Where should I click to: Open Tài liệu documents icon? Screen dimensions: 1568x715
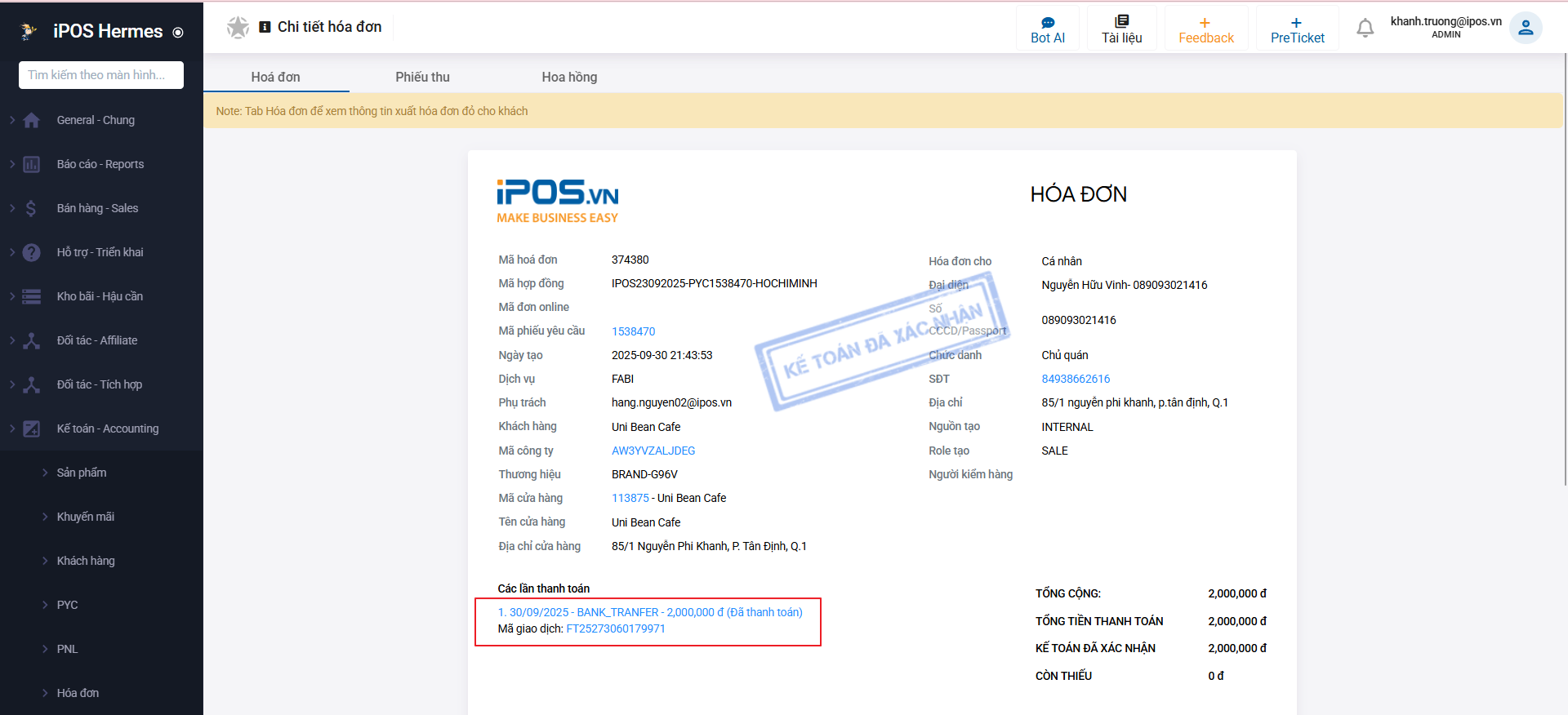tap(1122, 21)
